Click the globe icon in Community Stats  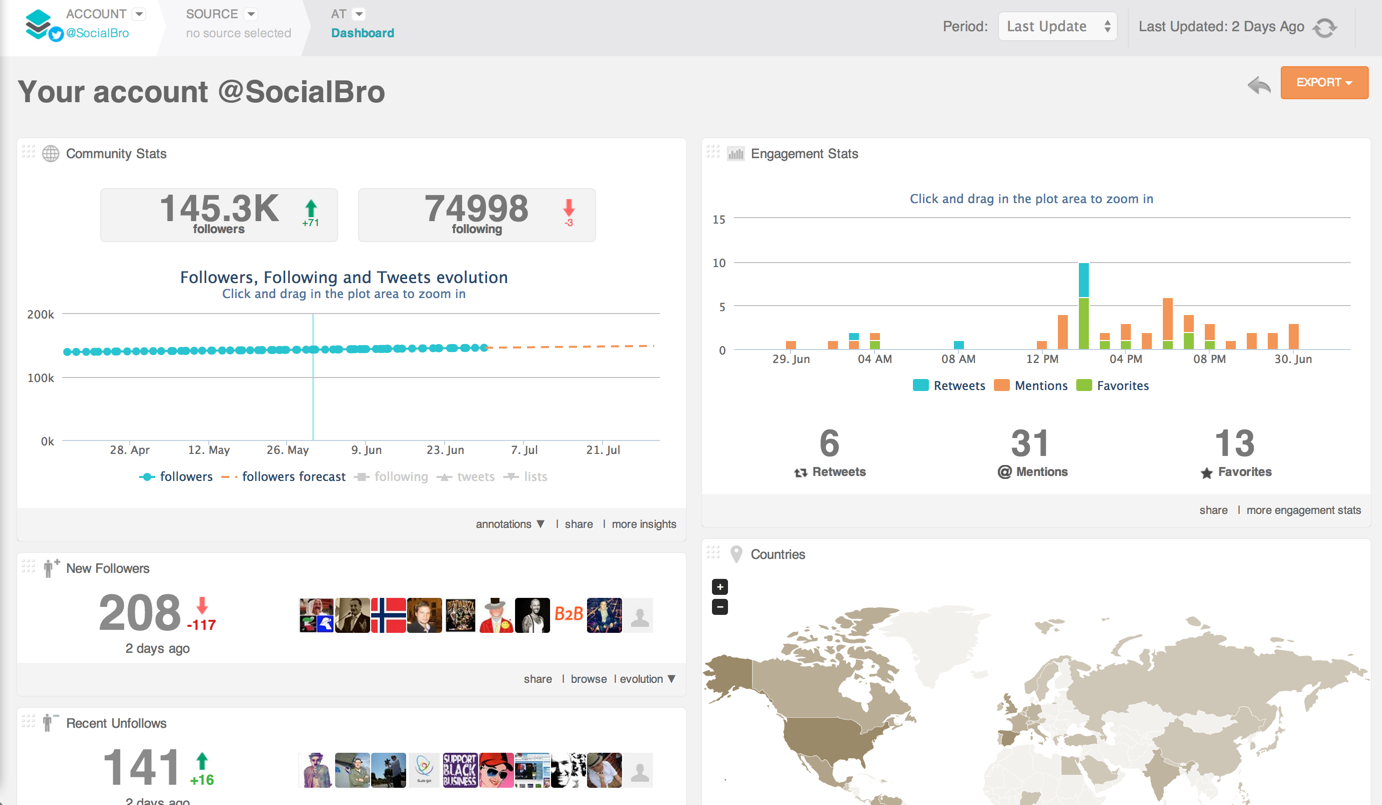[50, 153]
